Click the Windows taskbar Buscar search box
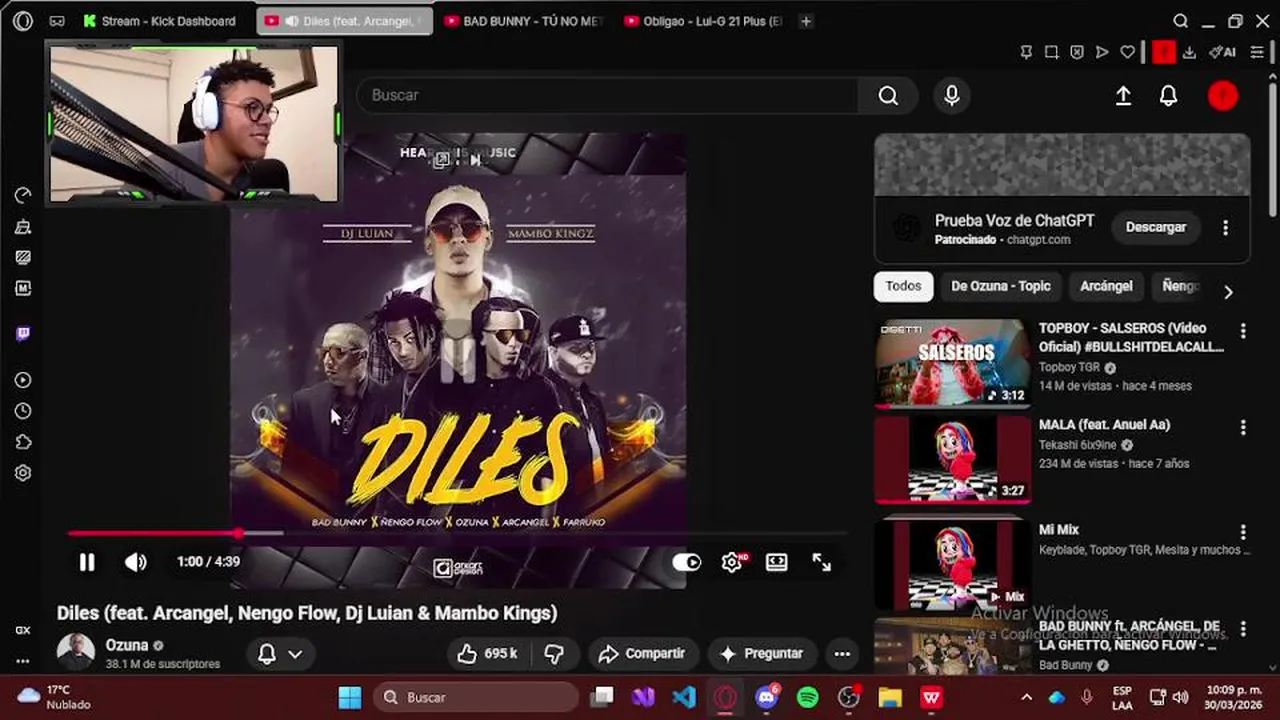Viewport: 1280px width, 720px height. [477, 697]
